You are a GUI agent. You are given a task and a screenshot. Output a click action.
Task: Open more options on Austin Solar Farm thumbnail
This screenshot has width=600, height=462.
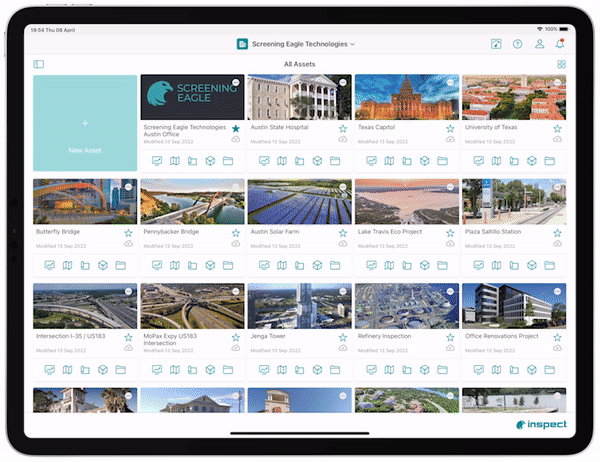coord(343,187)
